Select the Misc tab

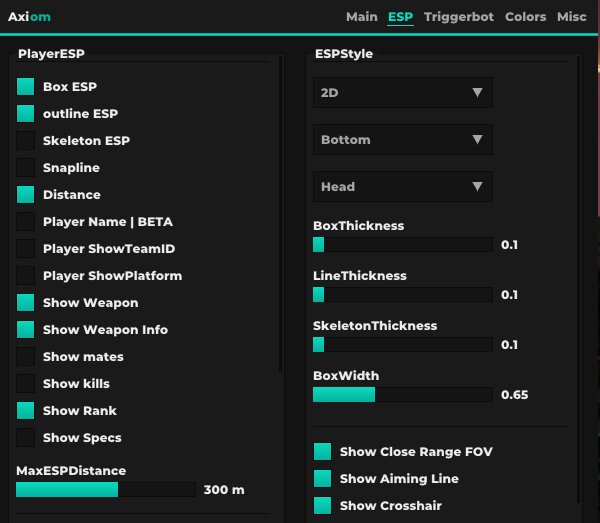572,17
